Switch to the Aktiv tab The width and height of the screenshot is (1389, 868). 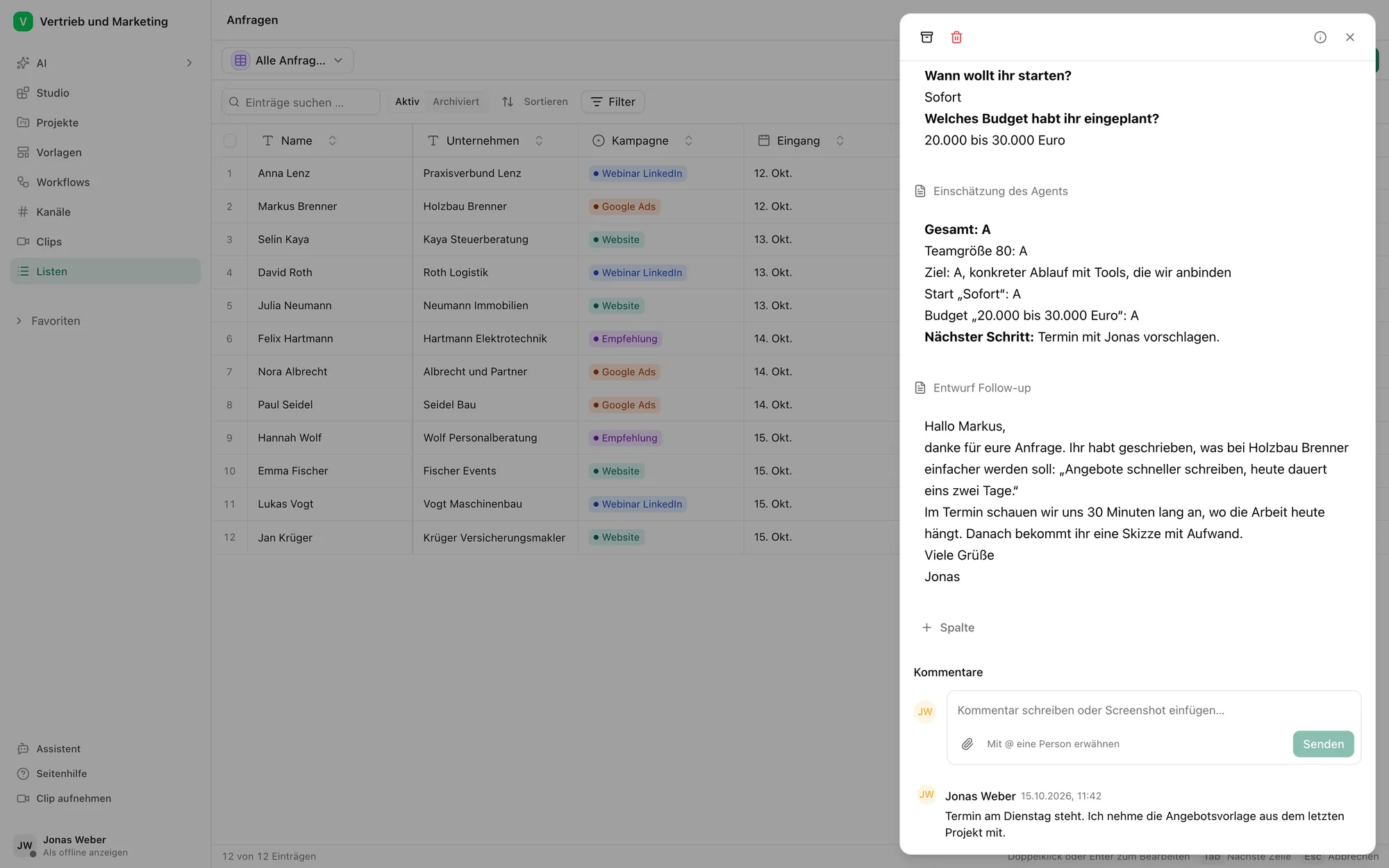(407, 102)
